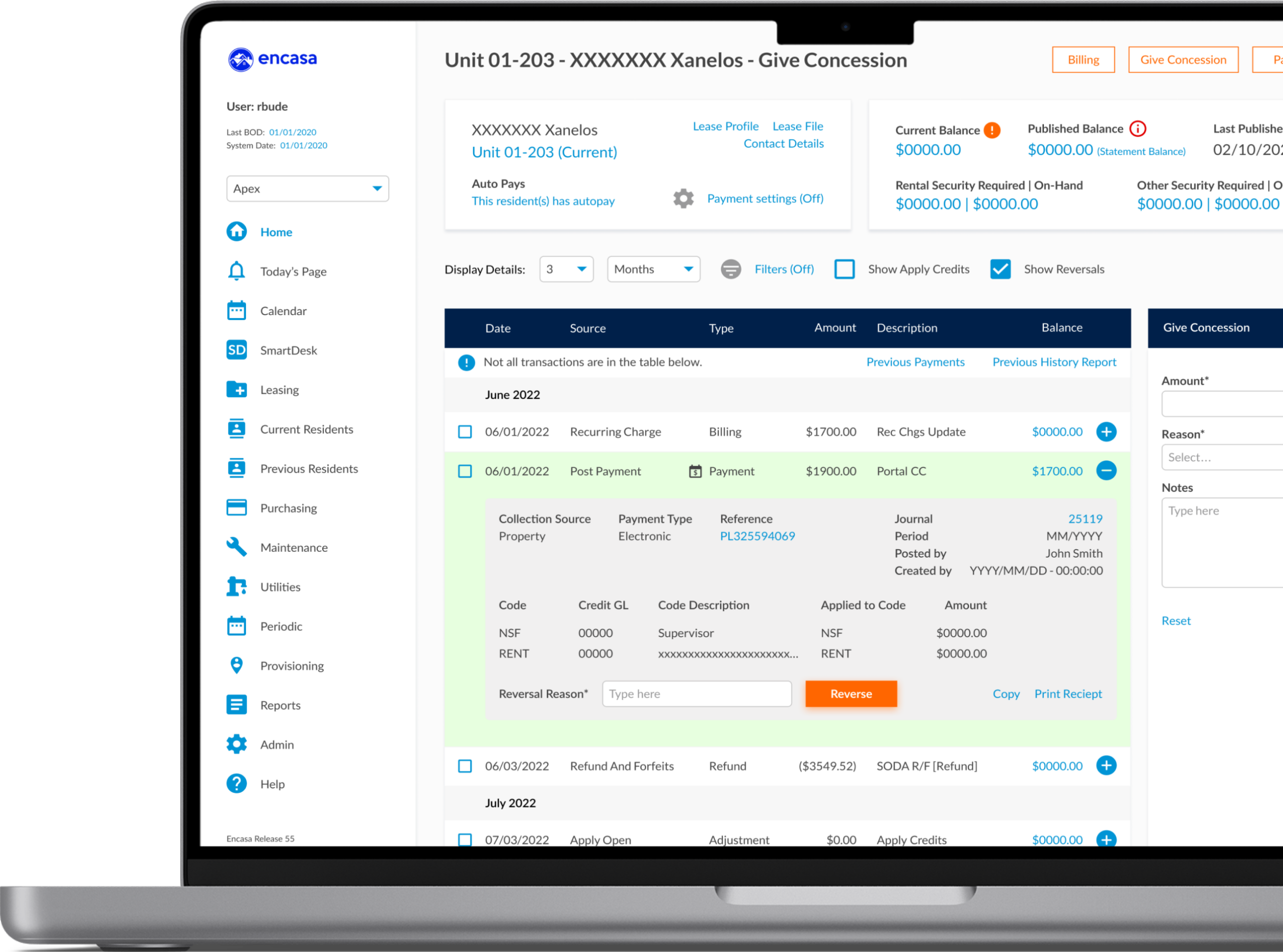The width and height of the screenshot is (1283, 952).
Task: Click the Current Balance orange alert icon
Action: click(991, 130)
